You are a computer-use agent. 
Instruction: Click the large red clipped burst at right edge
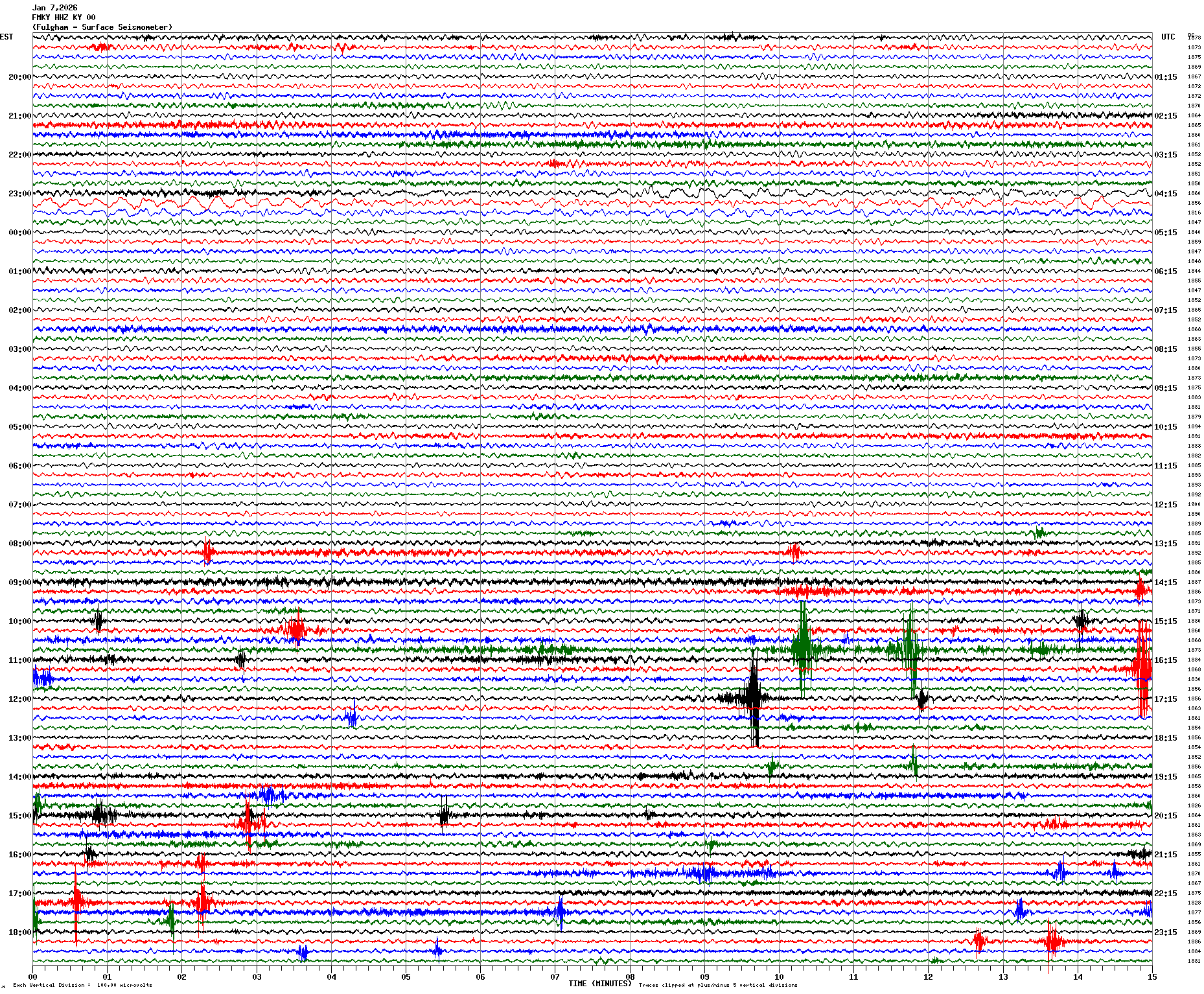[1142, 667]
